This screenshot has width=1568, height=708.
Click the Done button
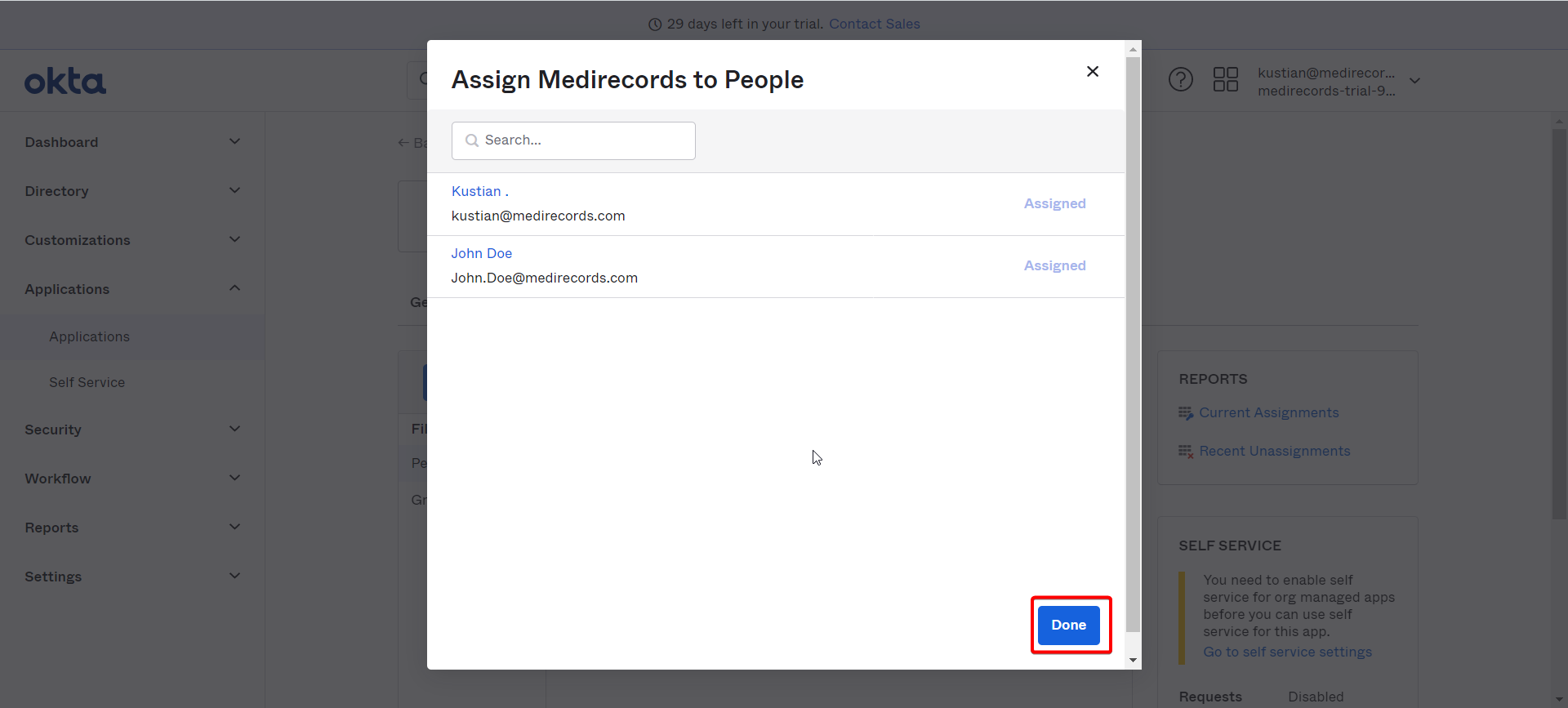tap(1069, 625)
